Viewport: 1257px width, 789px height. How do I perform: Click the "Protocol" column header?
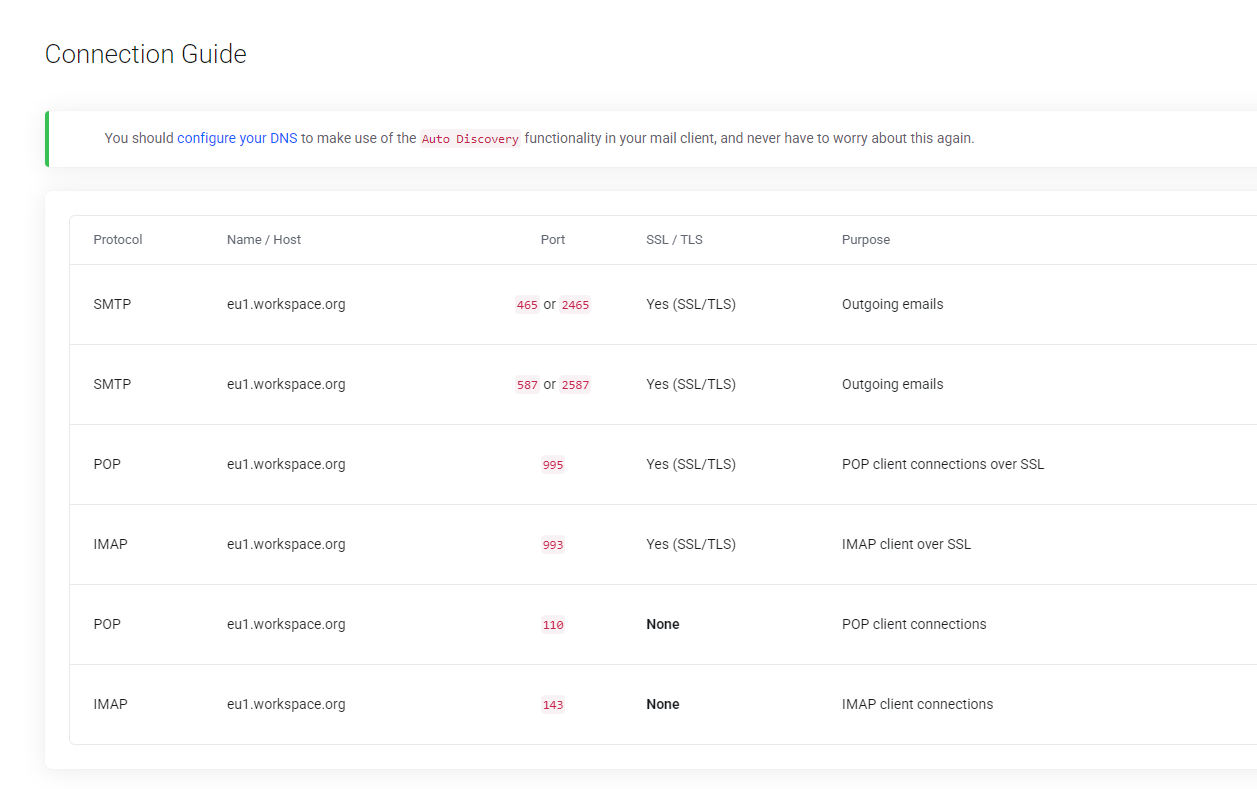[118, 240]
